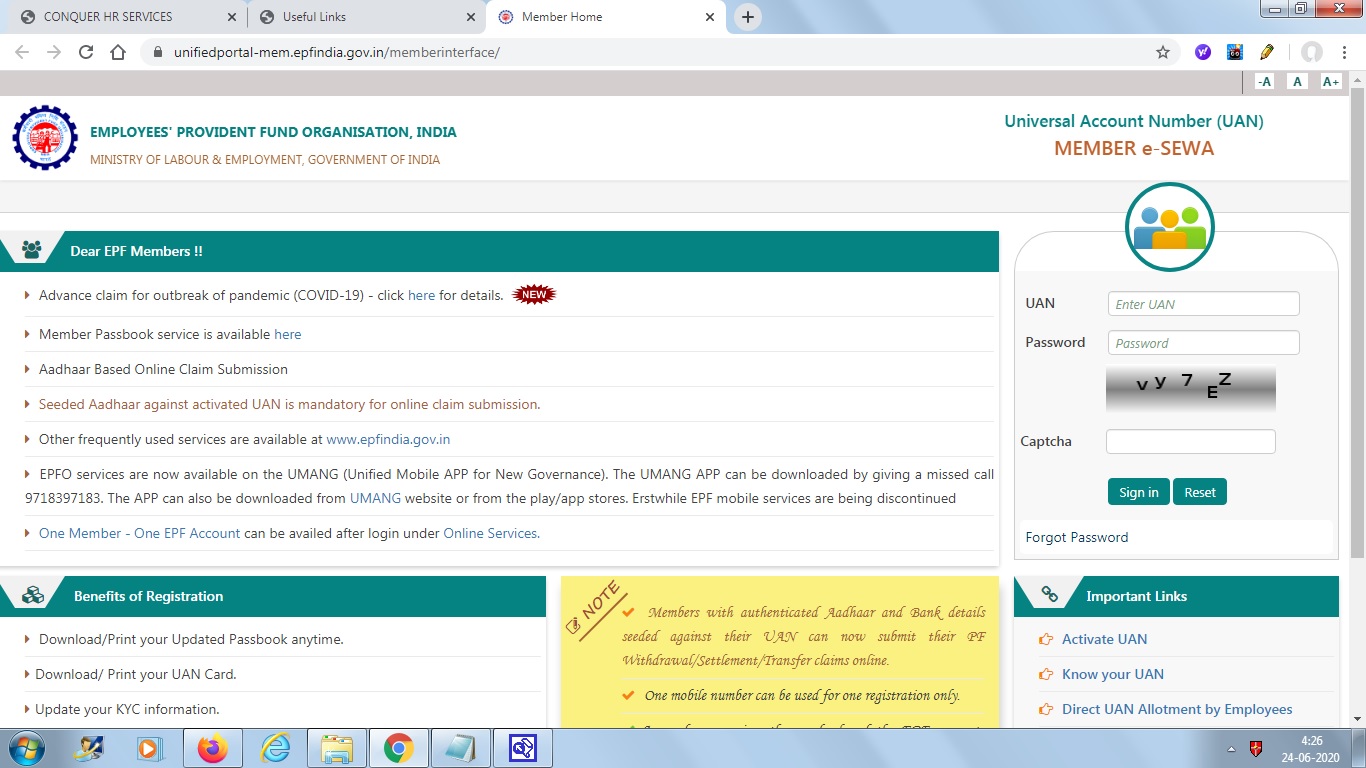Click into the UAN input field
Viewport: 1366px width, 768px height.
(1203, 304)
